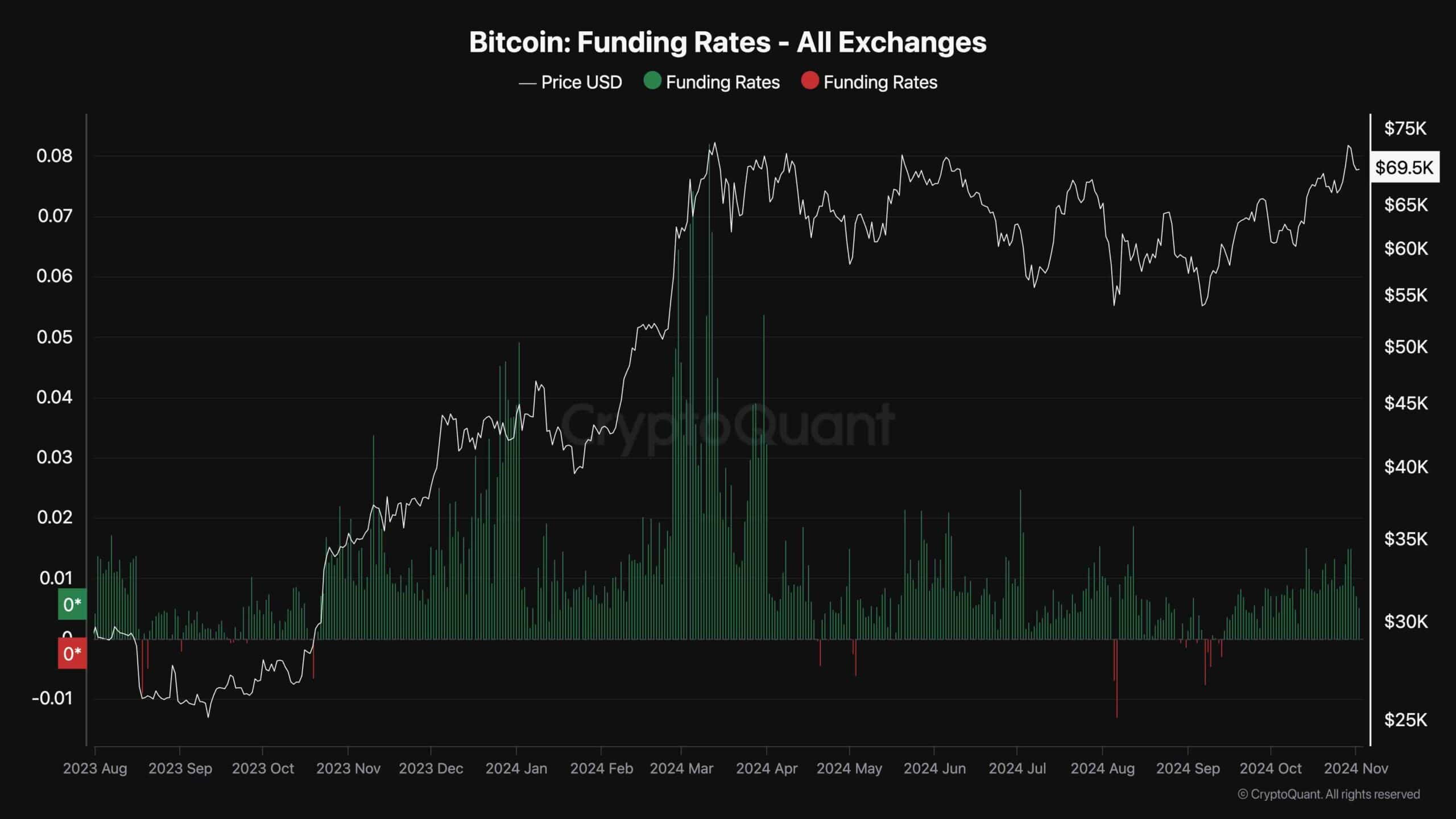
Task: Click the $75K price axis label
Action: point(1405,129)
